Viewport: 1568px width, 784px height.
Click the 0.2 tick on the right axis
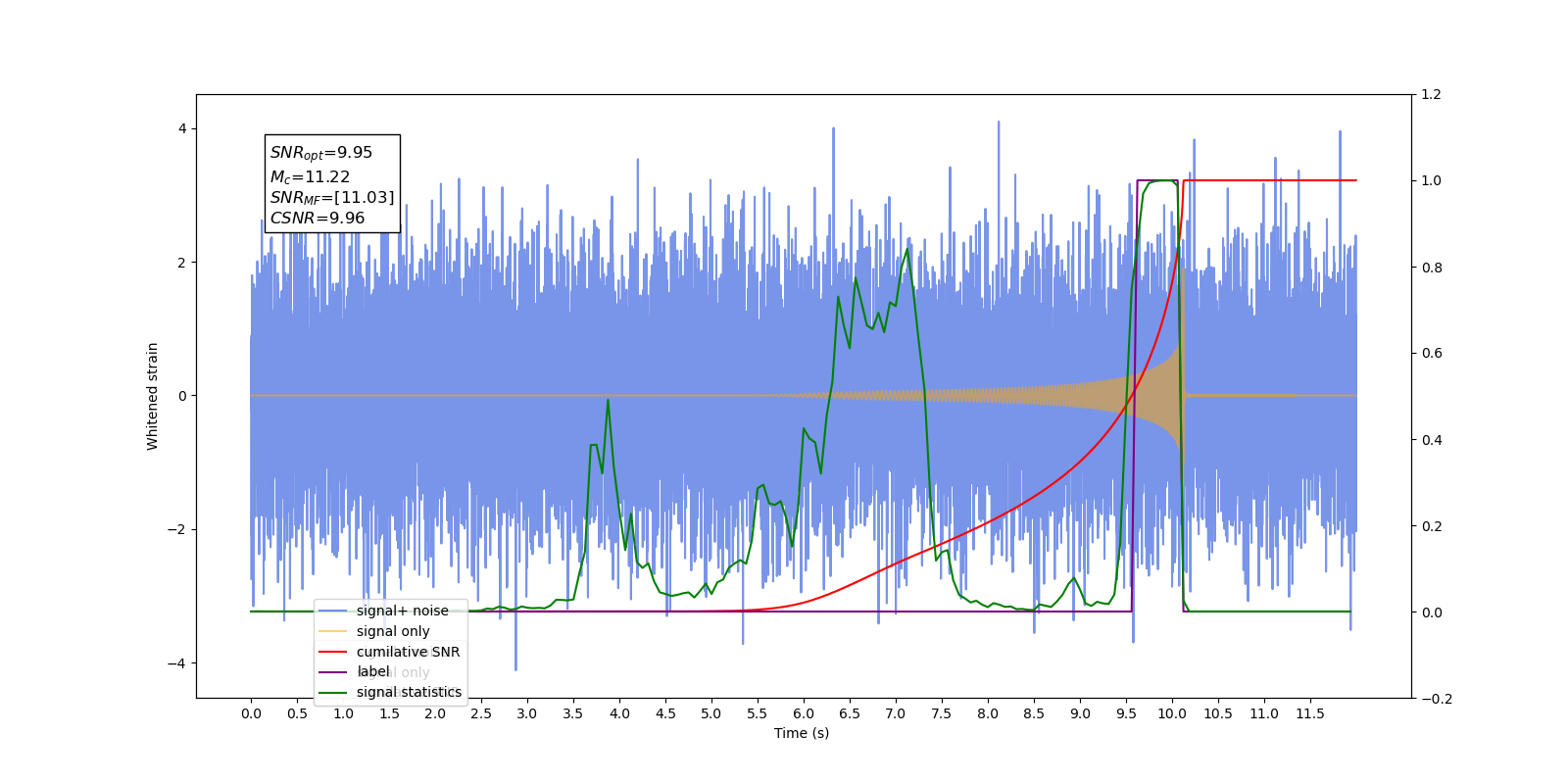click(1432, 526)
